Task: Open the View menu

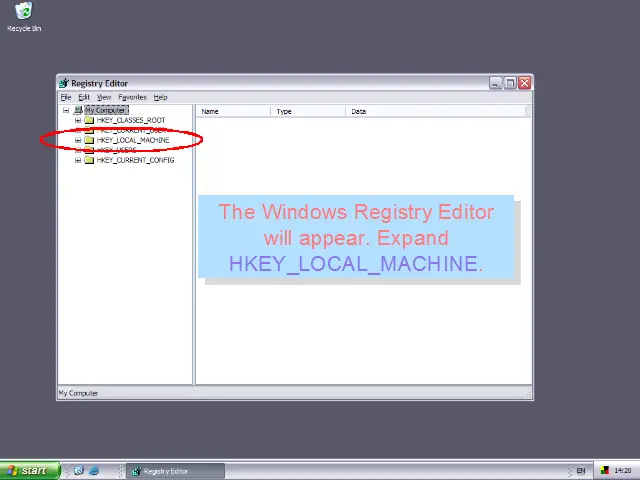Action: [104, 97]
